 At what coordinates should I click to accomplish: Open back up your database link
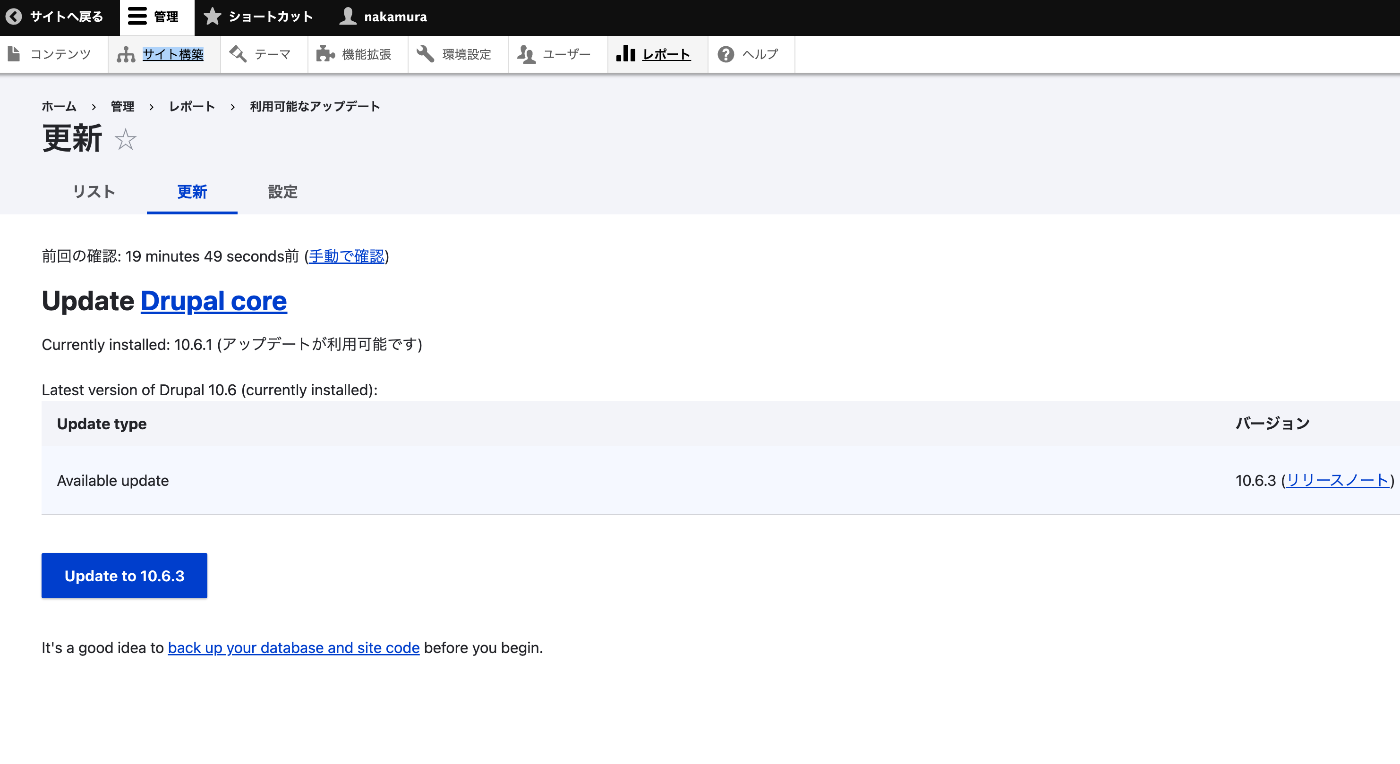pos(294,648)
